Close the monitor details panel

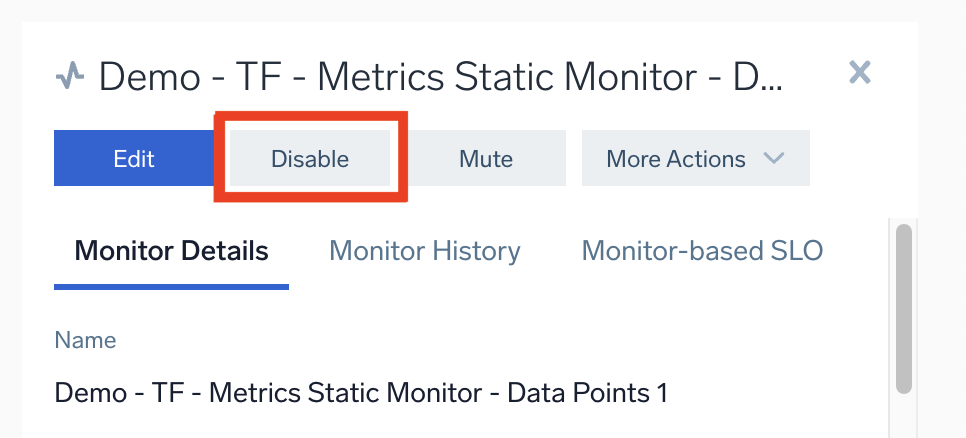click(x=859, y=72)
